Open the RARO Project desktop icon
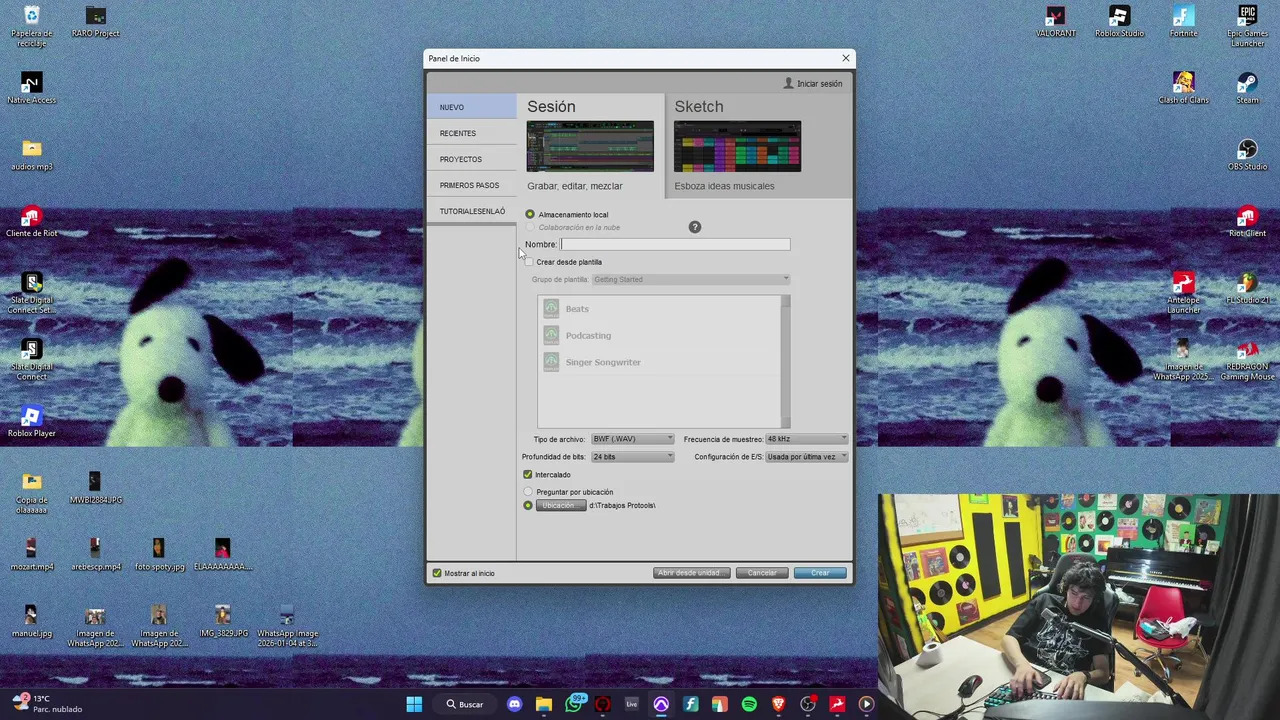 coord(96,22)
